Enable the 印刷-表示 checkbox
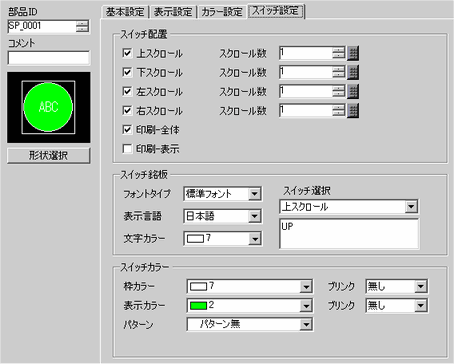 coord(127,148)
